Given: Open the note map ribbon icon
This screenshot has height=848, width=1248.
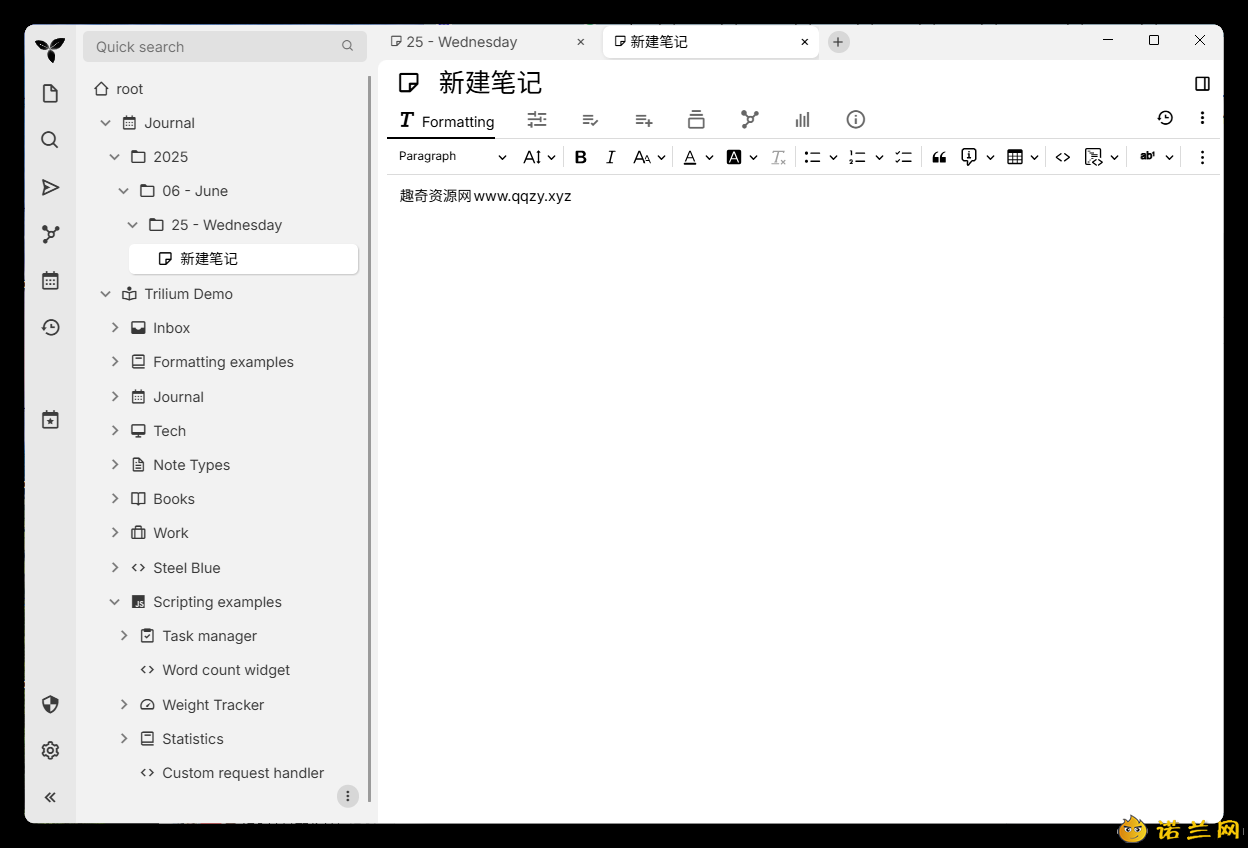Looking at the screenshot, I should (749, 119).
